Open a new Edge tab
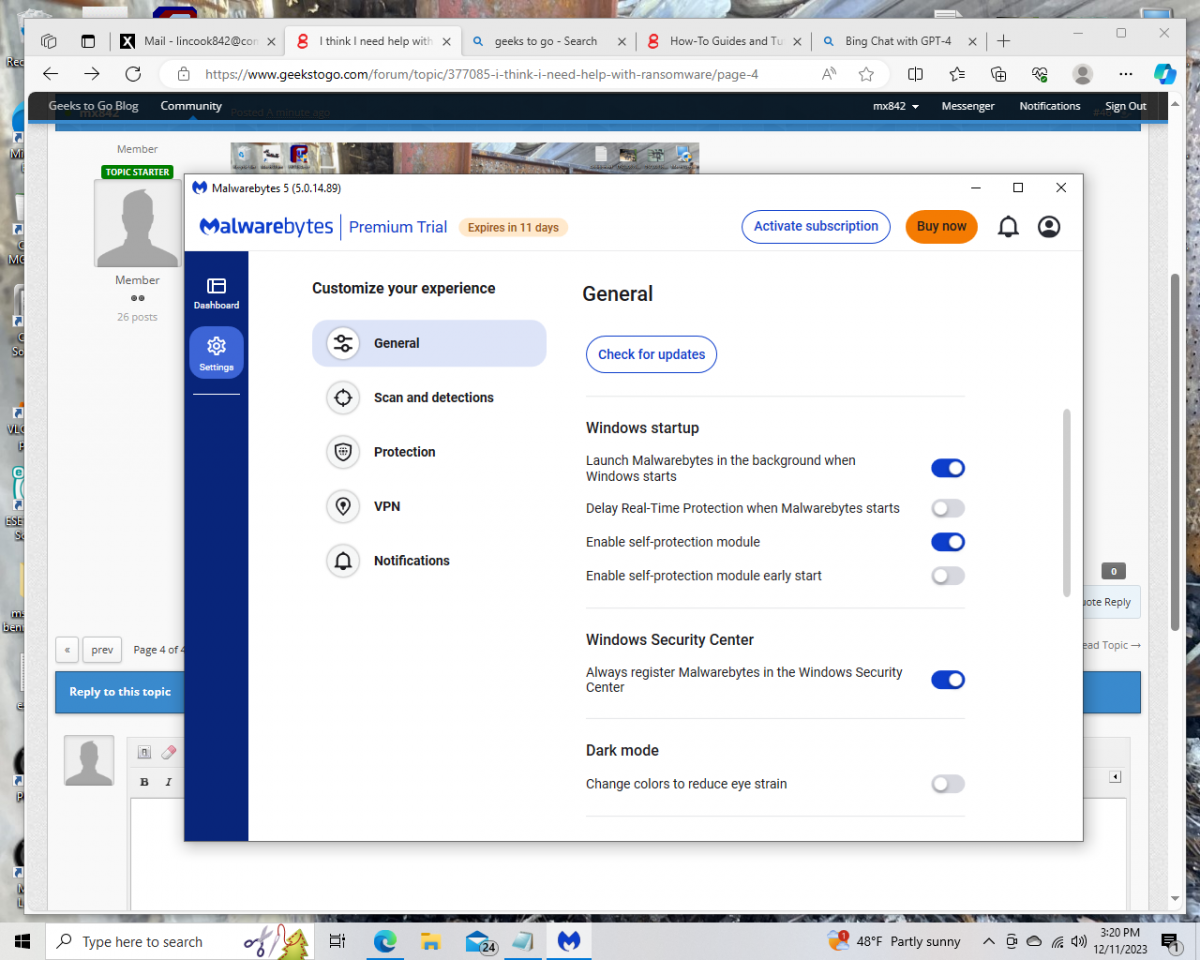The height and width of the screenshot is (960, 1200). click(1004, 41)
